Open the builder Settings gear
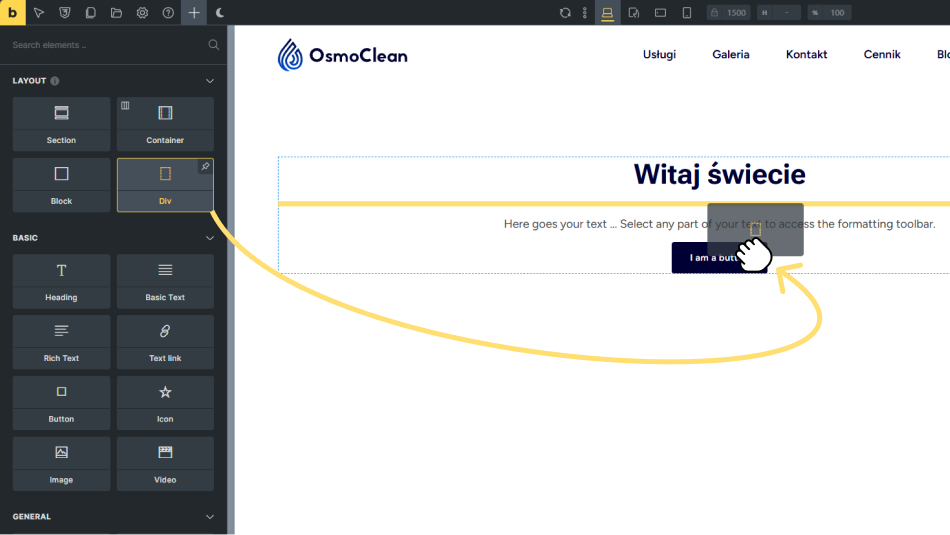The width and height of the screenshot is (950, 535). pos(143,13)
